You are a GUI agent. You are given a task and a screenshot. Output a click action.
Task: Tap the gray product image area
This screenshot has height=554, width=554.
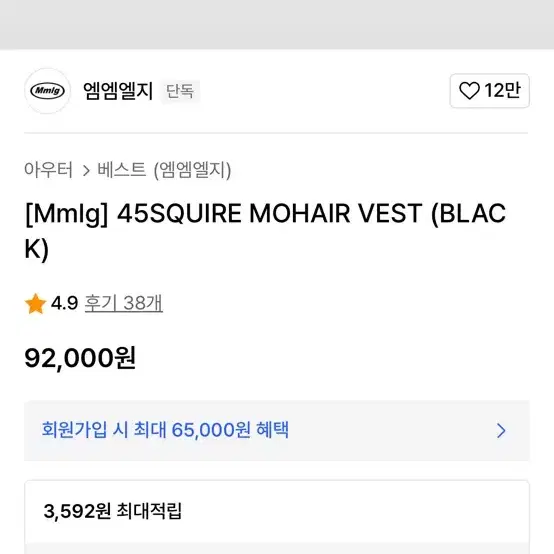pyautogui.click(x=277, y=25)
